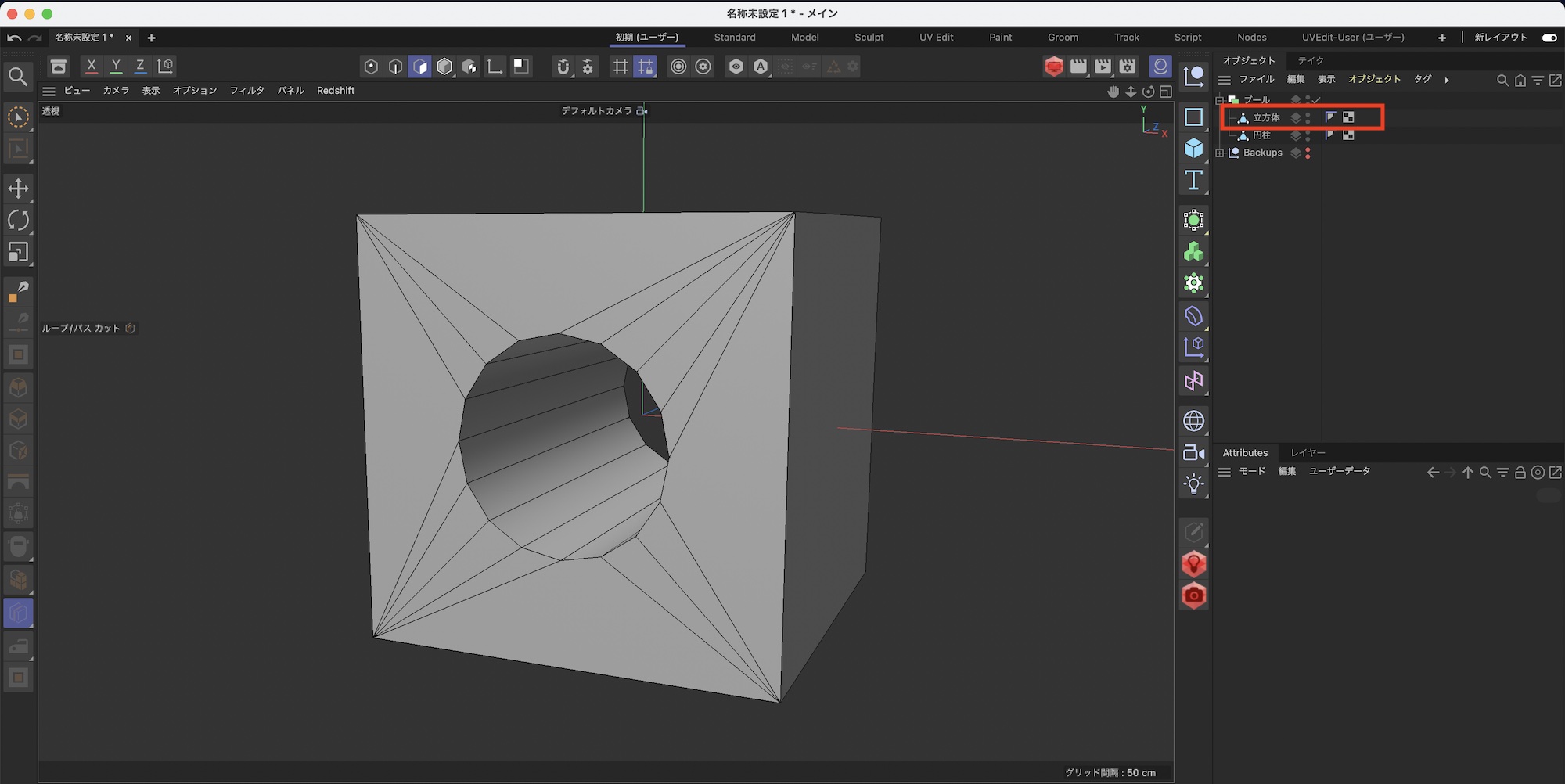Activate Points mode in top toolbar

point(371,67)
